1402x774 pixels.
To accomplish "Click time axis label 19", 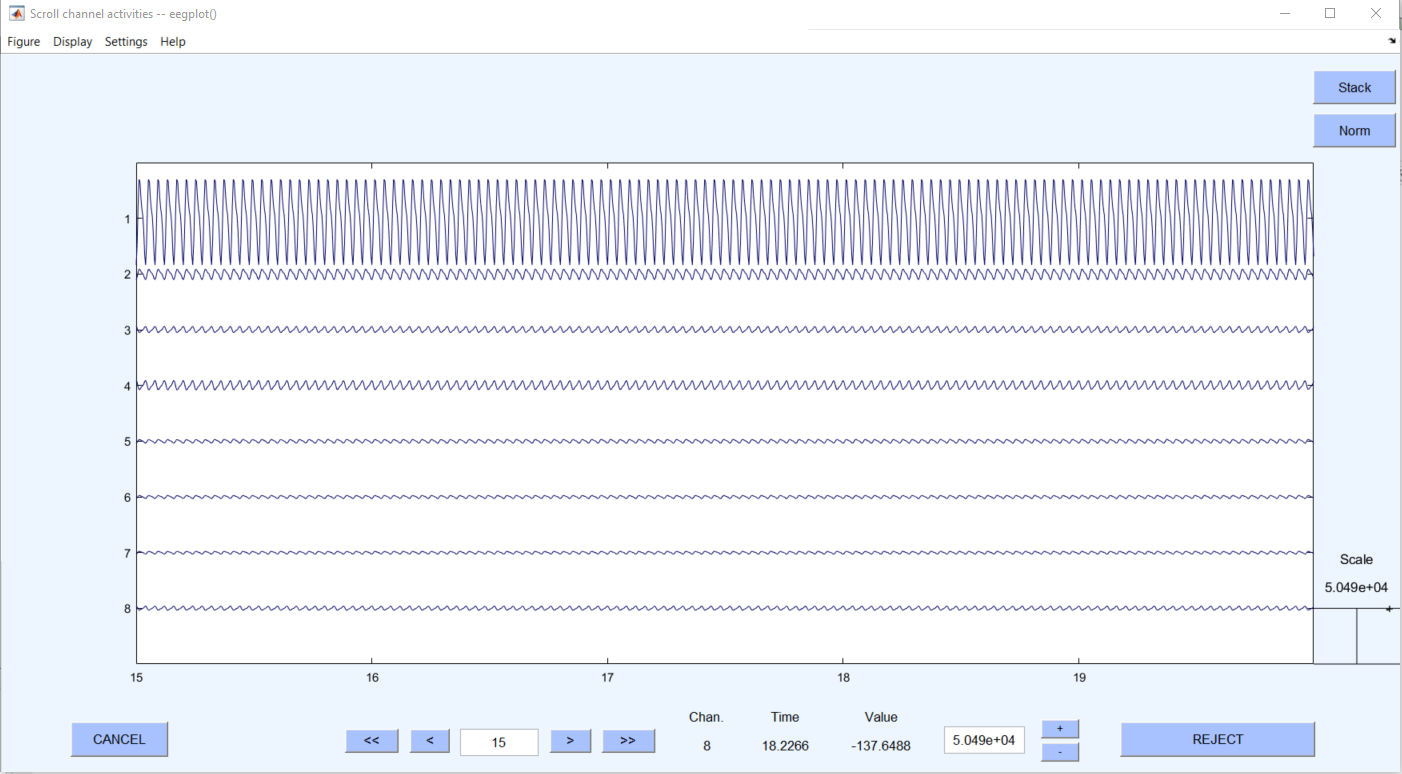I will [1078, 677].
